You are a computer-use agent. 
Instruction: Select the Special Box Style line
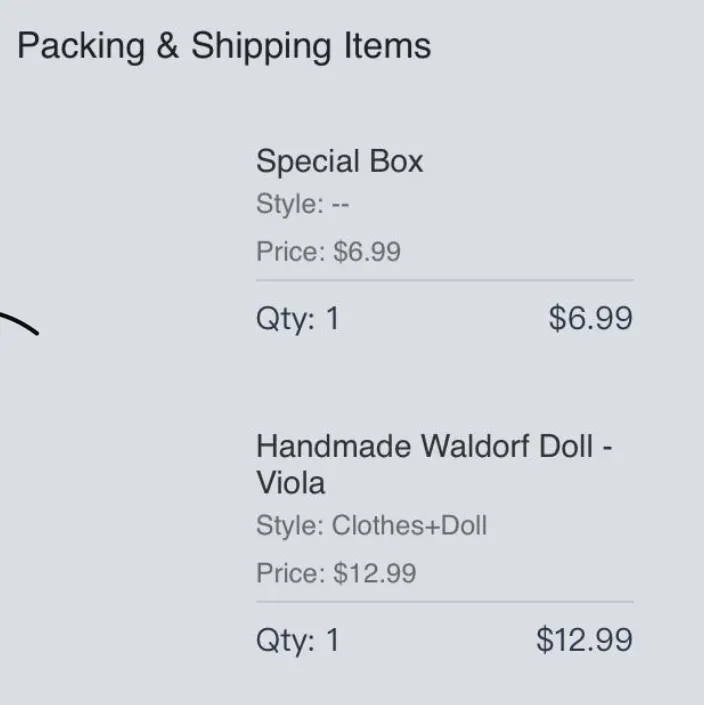[302, 205]
